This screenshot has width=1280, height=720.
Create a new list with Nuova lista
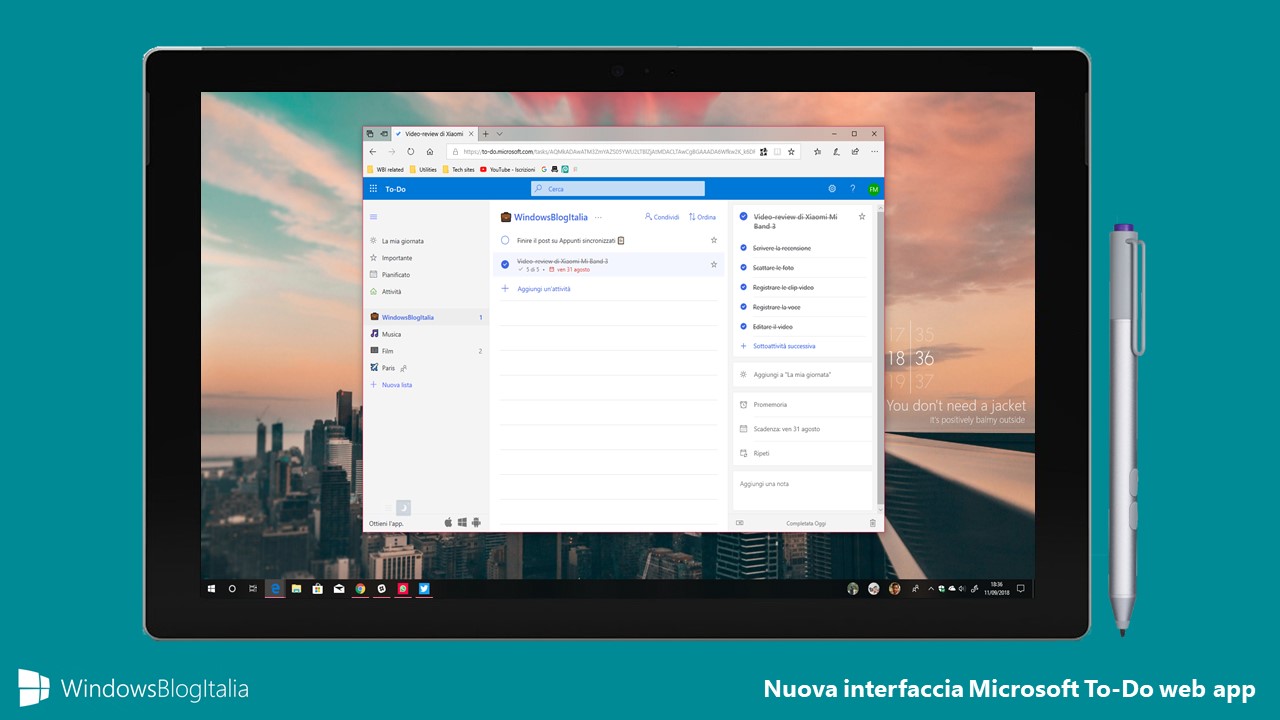(x=391, y=385)
